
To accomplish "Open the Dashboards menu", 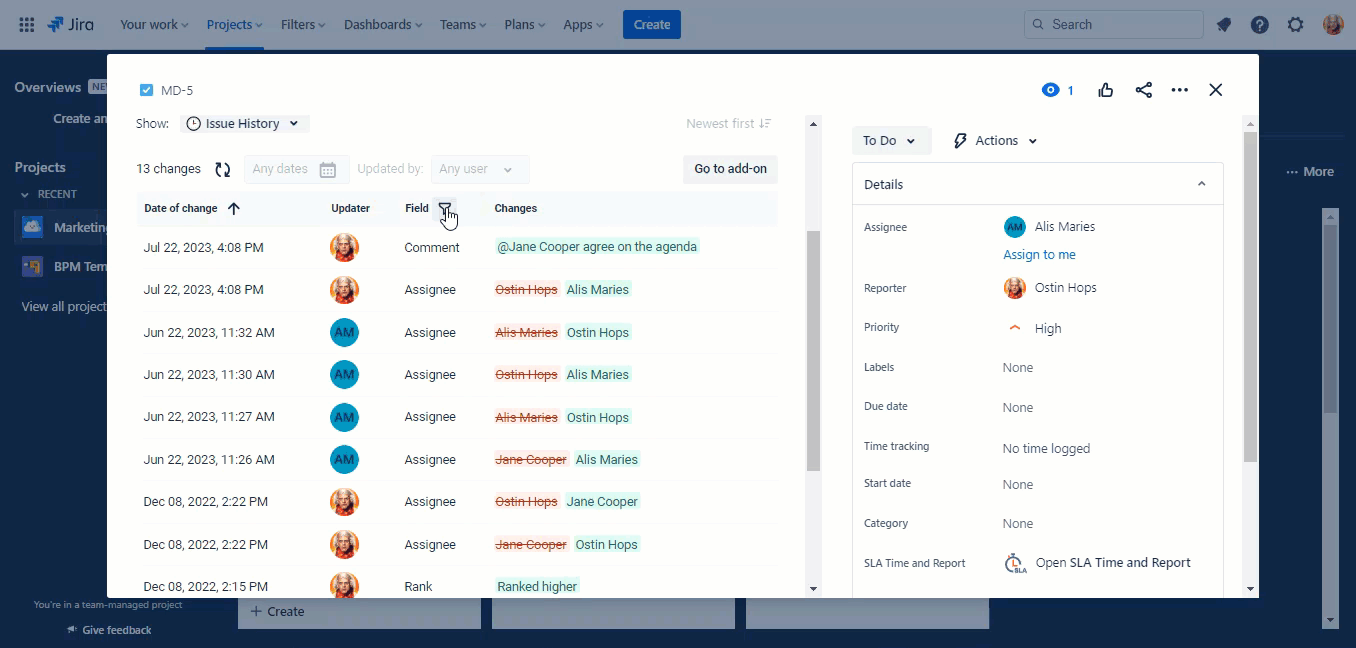I will 383,25.
